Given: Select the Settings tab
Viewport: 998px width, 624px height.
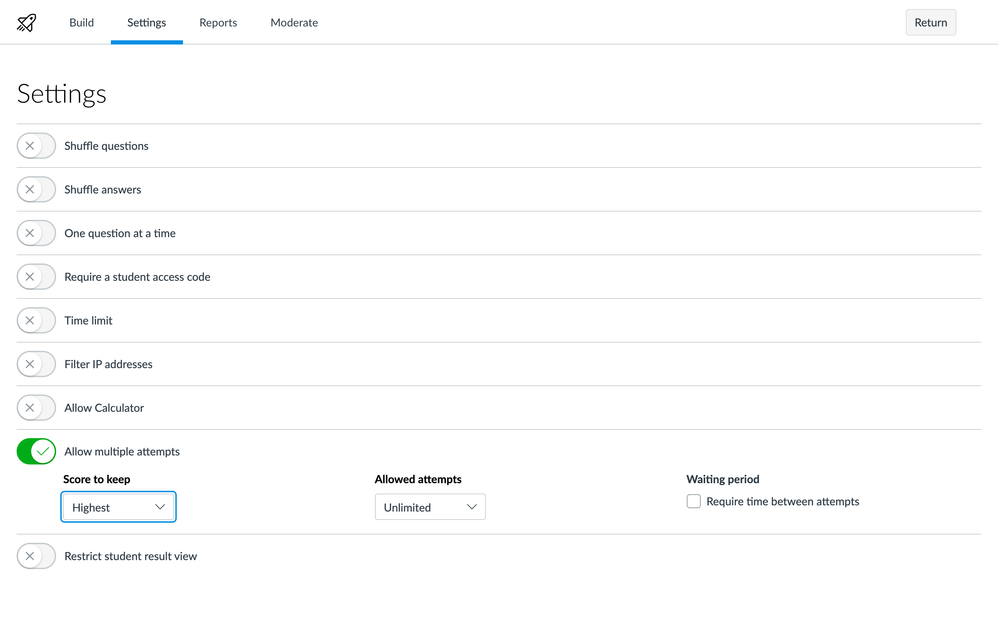Looking at the screenshot, I should tap(147, 22).
